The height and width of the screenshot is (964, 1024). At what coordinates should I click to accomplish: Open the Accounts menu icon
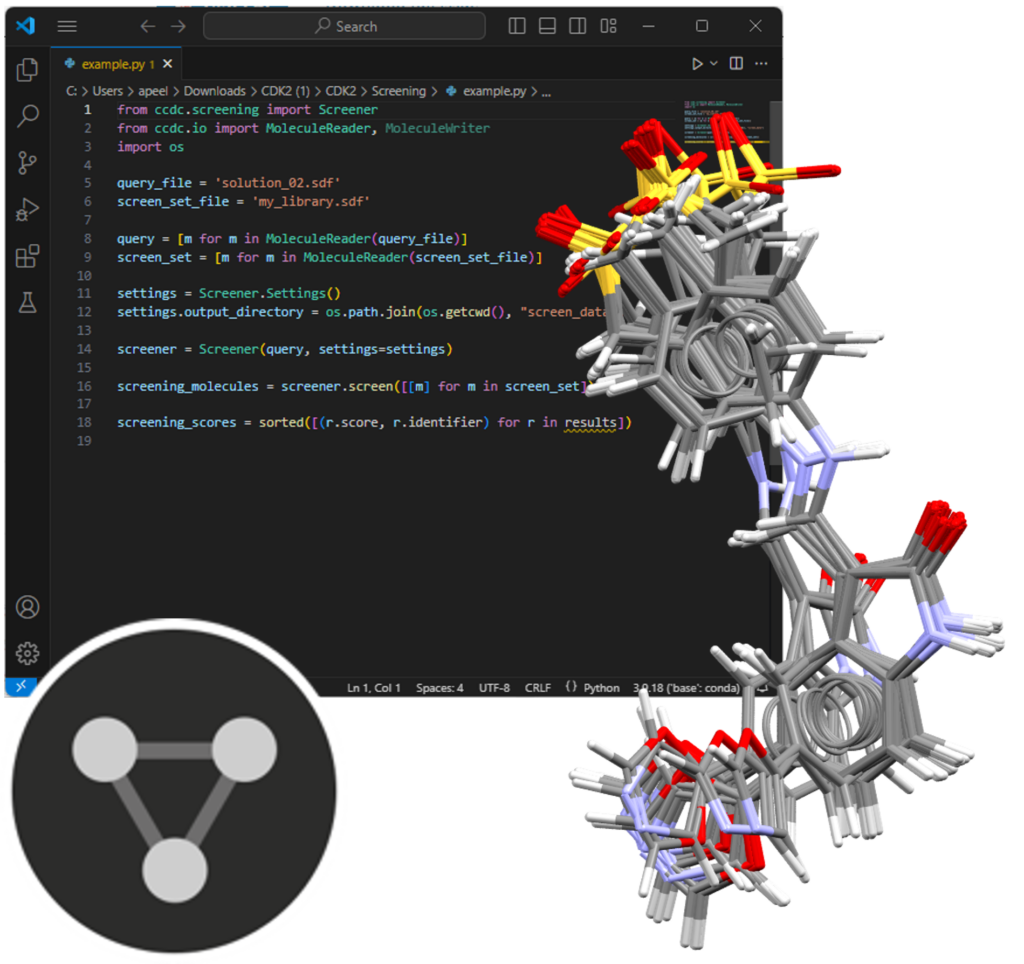28,607
